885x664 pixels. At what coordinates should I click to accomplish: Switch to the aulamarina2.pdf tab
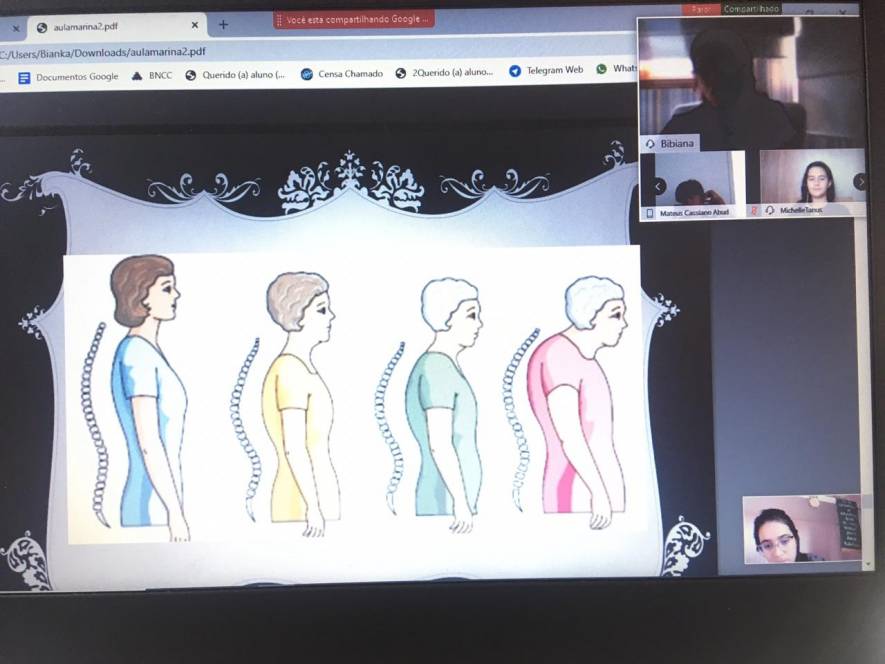click(x=110, y=27)
